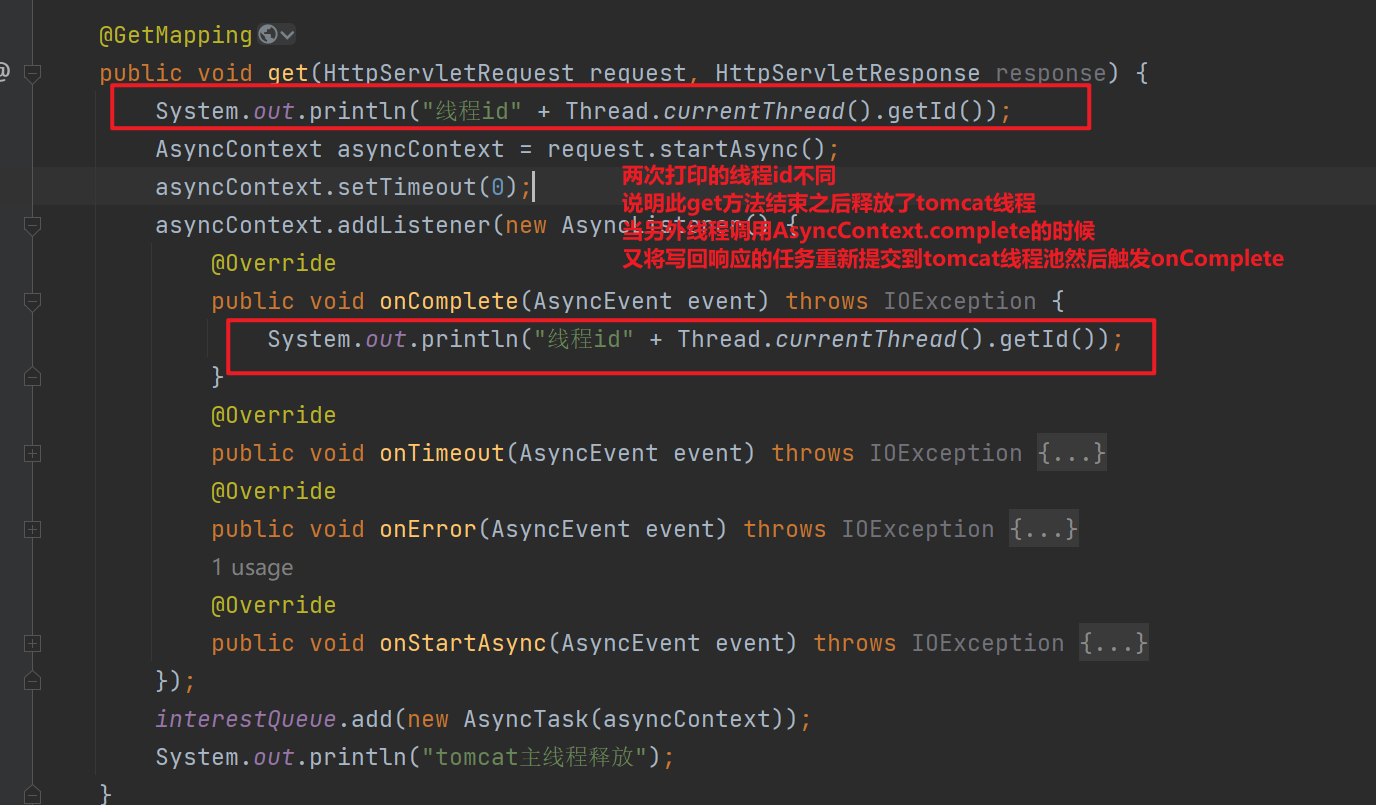The width and height of the screenshot is (1376, 805).
Task: Open the "1 usage" inlay hint
Action: pyautogui.click(x=252, y=568)
